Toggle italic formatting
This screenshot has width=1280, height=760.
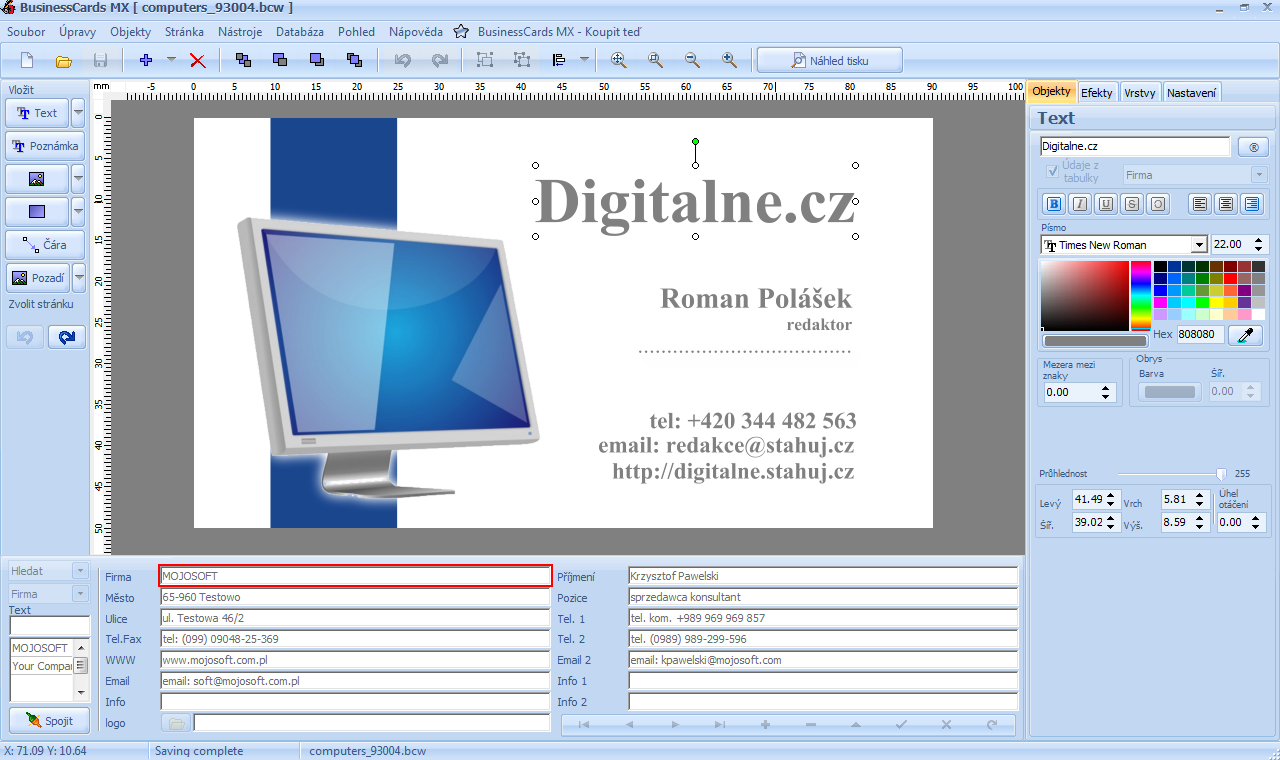(x=1080, y=204)
